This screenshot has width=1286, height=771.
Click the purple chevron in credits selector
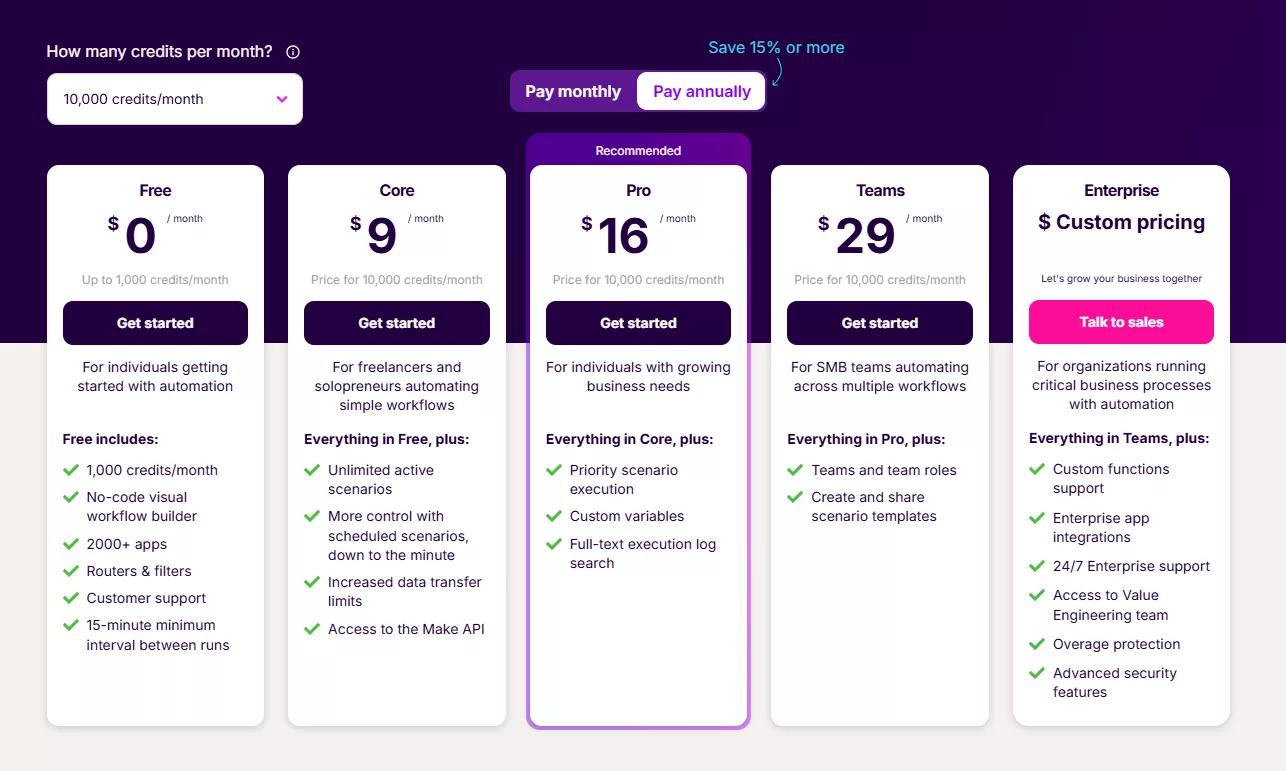282,99
